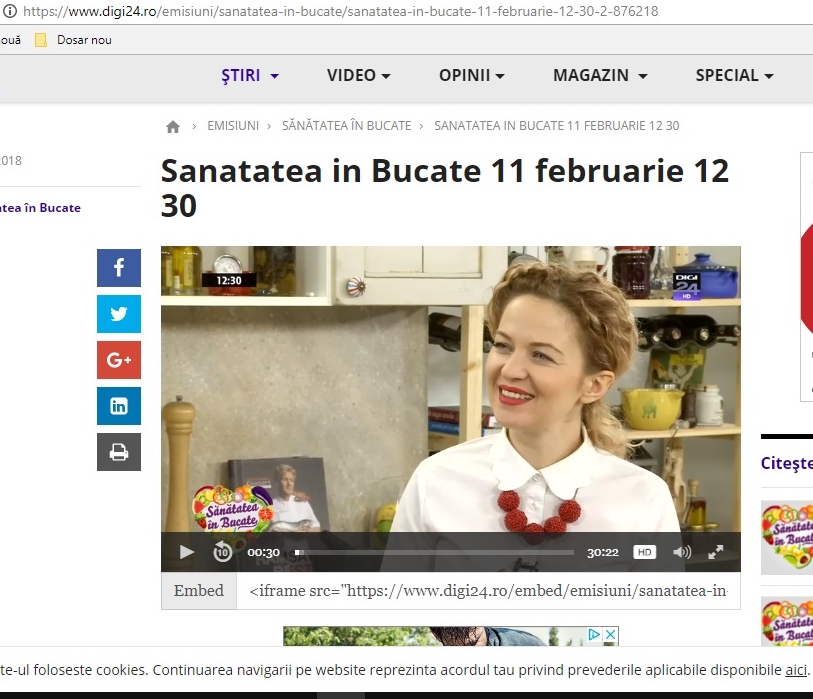This screenshot has height=699, width=813.
Task: Print the page using printer icon
Action: pos(119,452)
